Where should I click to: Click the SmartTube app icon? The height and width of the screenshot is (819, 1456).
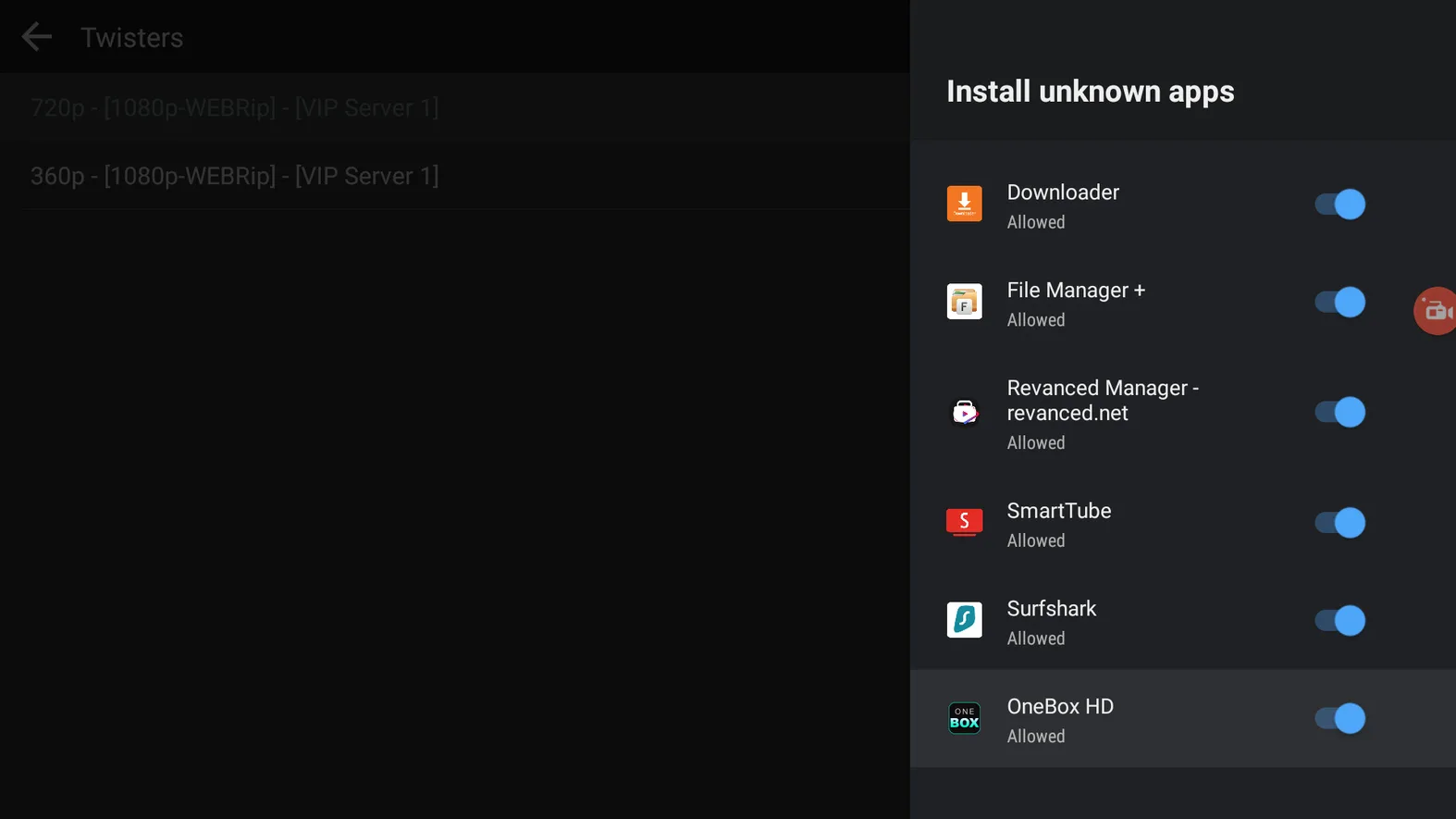tap(964, 522)
